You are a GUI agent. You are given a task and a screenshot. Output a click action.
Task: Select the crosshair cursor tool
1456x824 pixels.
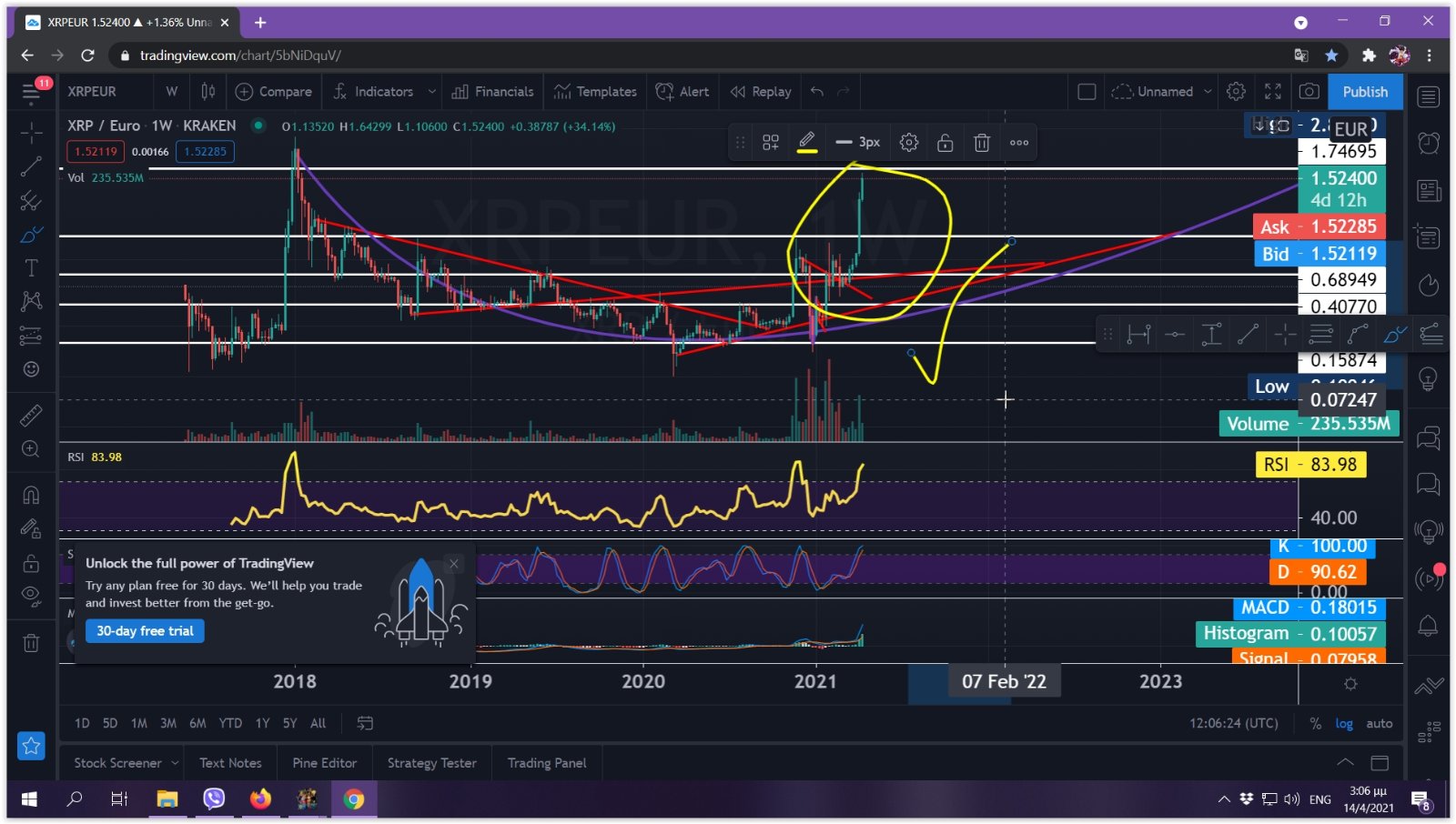[31, 133]
